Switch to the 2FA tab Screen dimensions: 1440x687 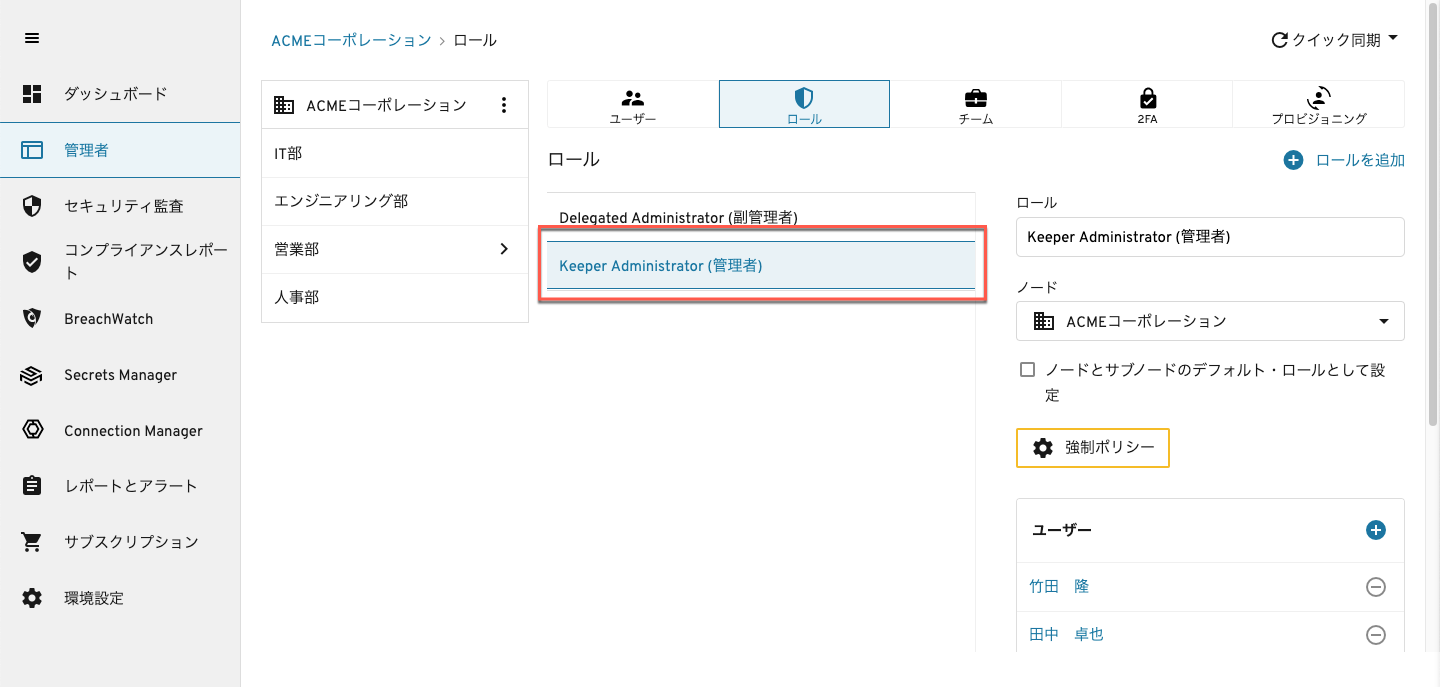[1147, 104]
